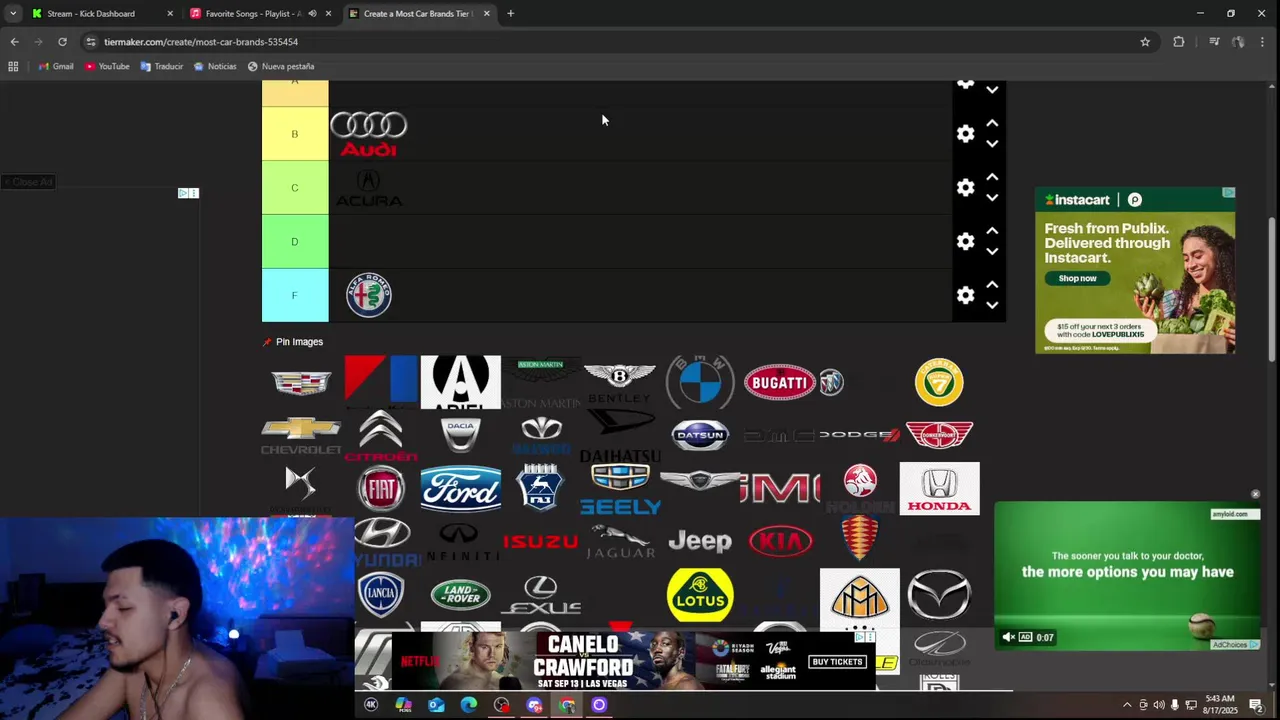This screenshot has height=720, width=1280.
Task: Pick the Fiat logo
Action: (x=381, y=489)
